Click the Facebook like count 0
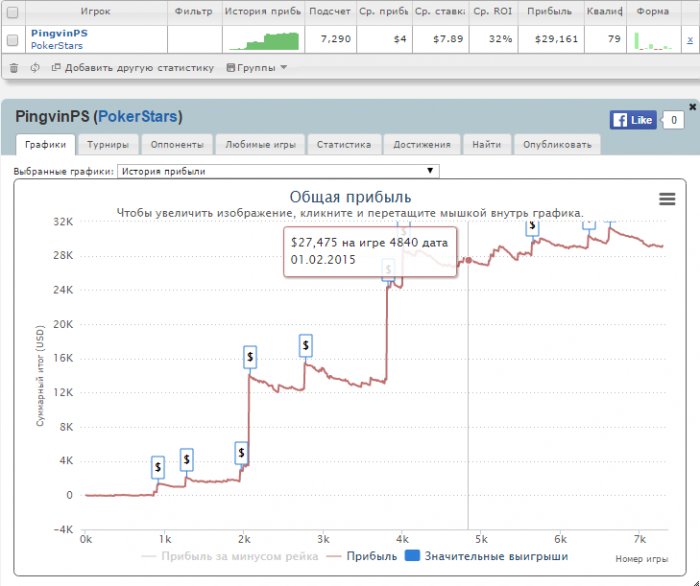This screenshot has width=700, height=586. tap(674, 120)
